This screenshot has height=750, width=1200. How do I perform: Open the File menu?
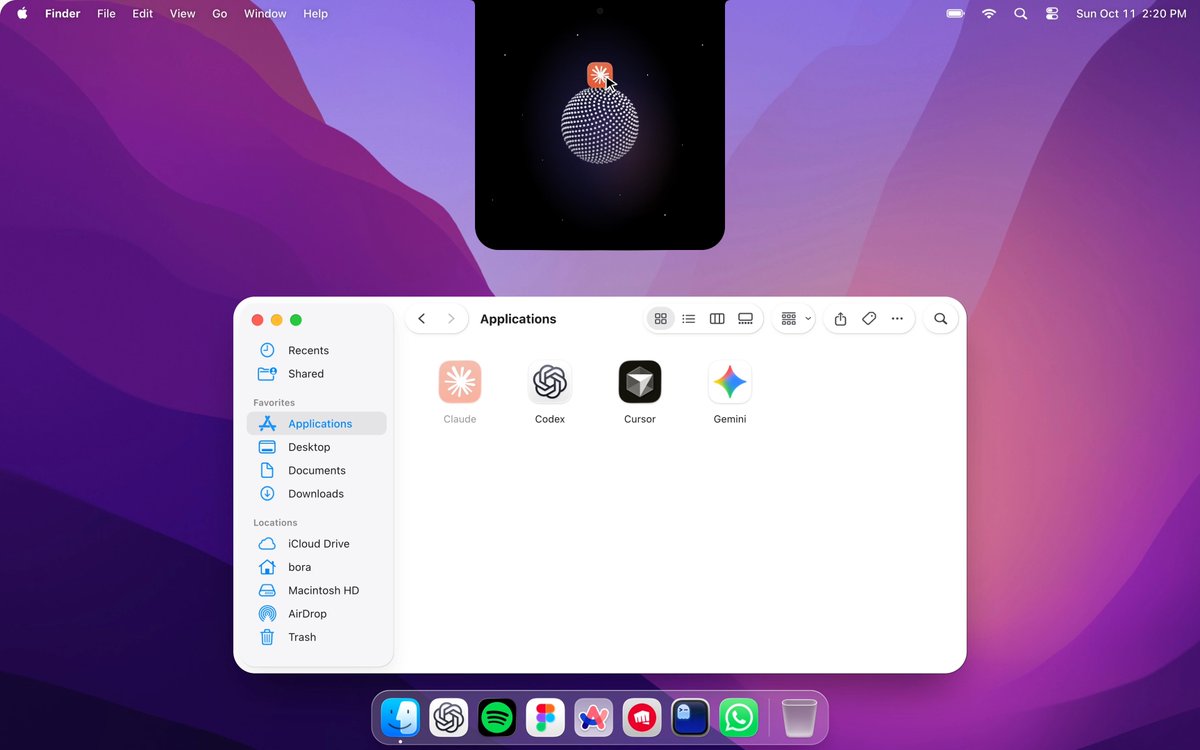(x=106, y=14)
